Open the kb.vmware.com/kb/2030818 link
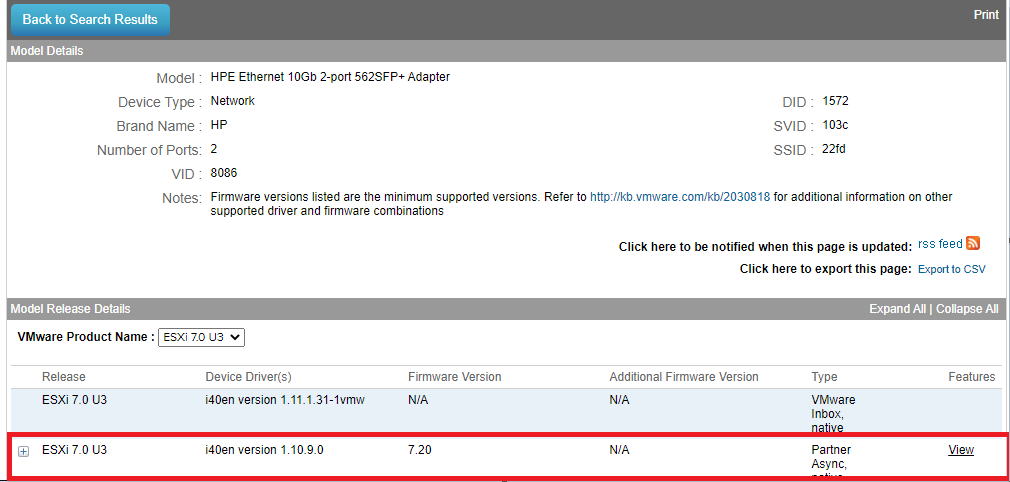 (680, 197)
